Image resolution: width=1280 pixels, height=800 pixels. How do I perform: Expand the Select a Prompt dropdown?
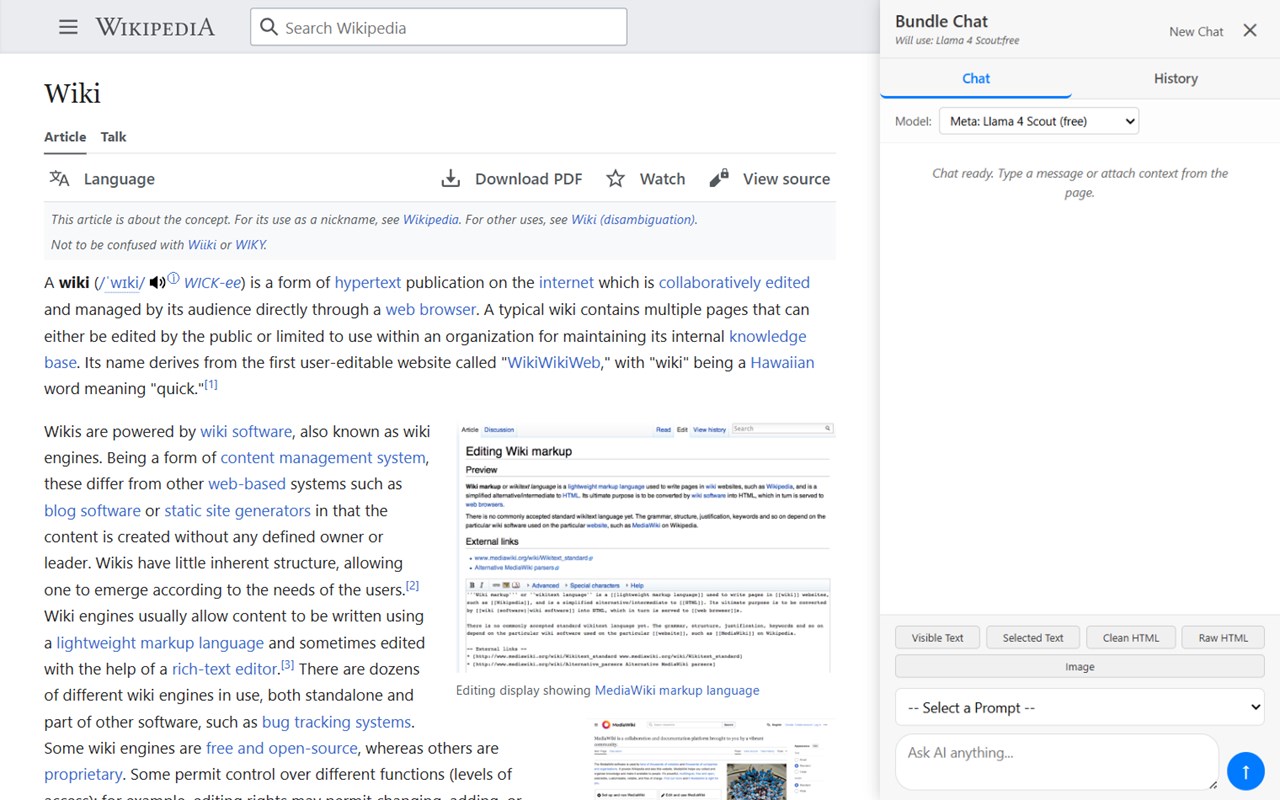tap(1080, 707)
